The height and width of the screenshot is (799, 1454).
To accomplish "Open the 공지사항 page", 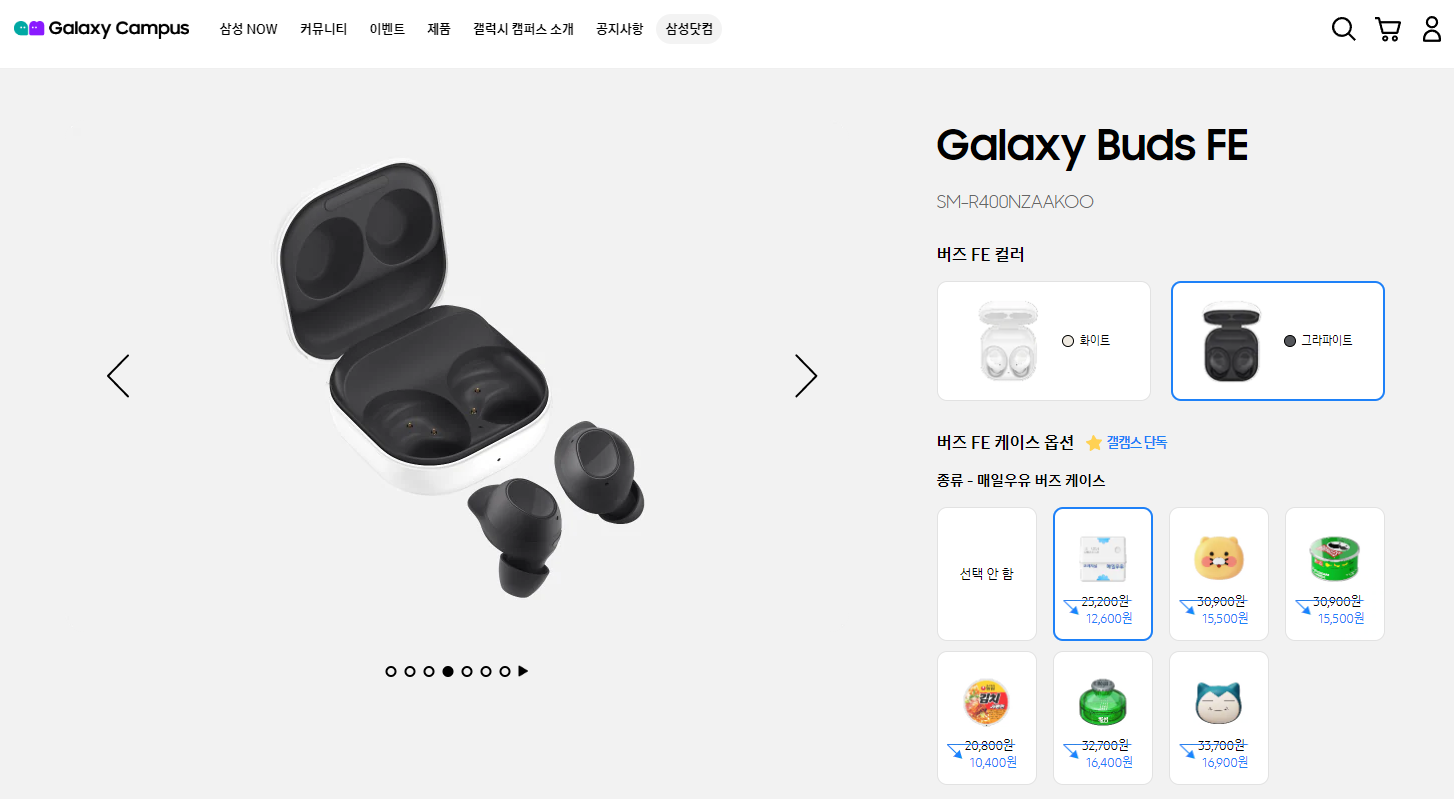I will point(619,29).
